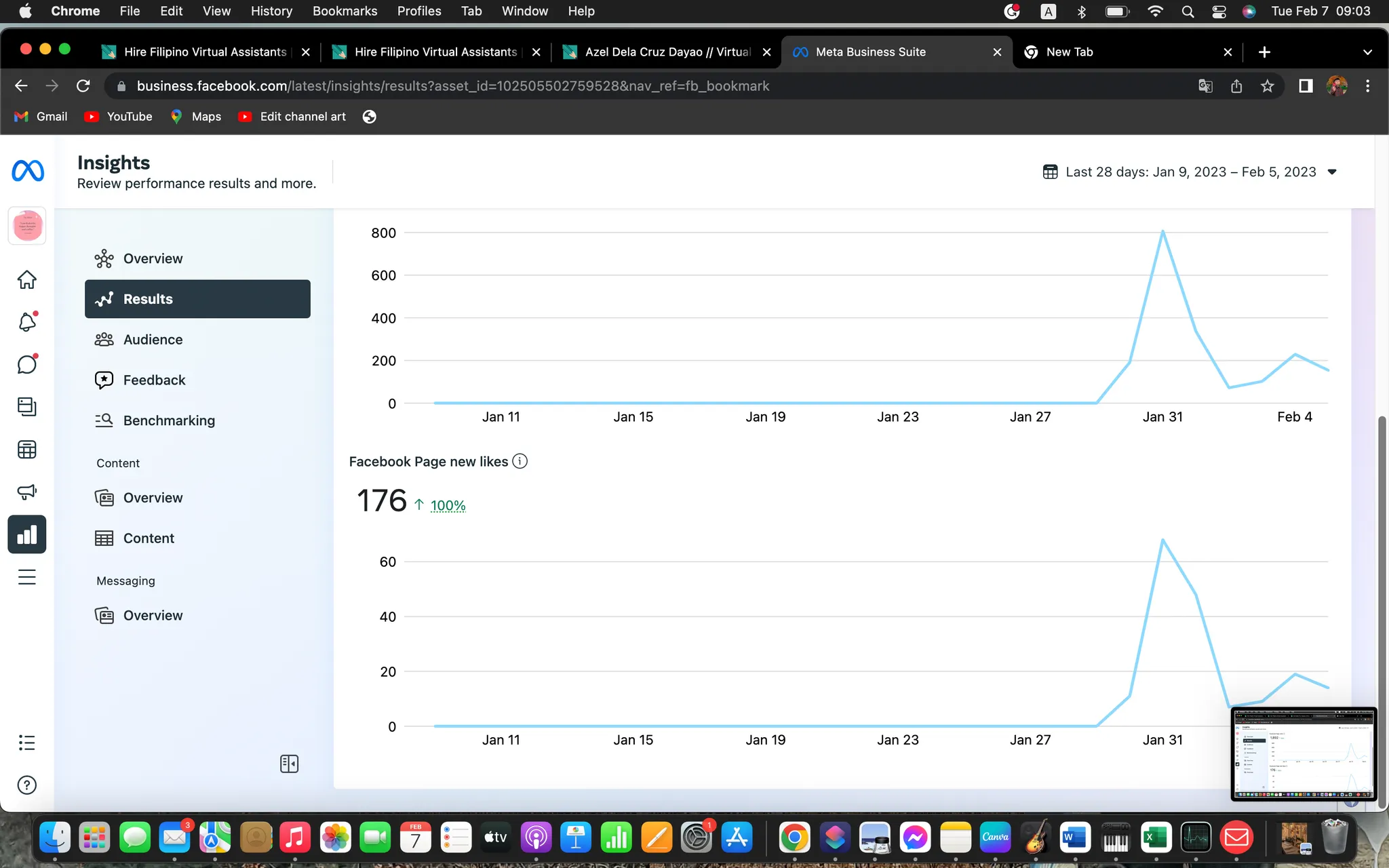Open Benchmarking in the sidebar
Image resolution: width=1389 pixels, height=868 pixels.
pos(169,420)
